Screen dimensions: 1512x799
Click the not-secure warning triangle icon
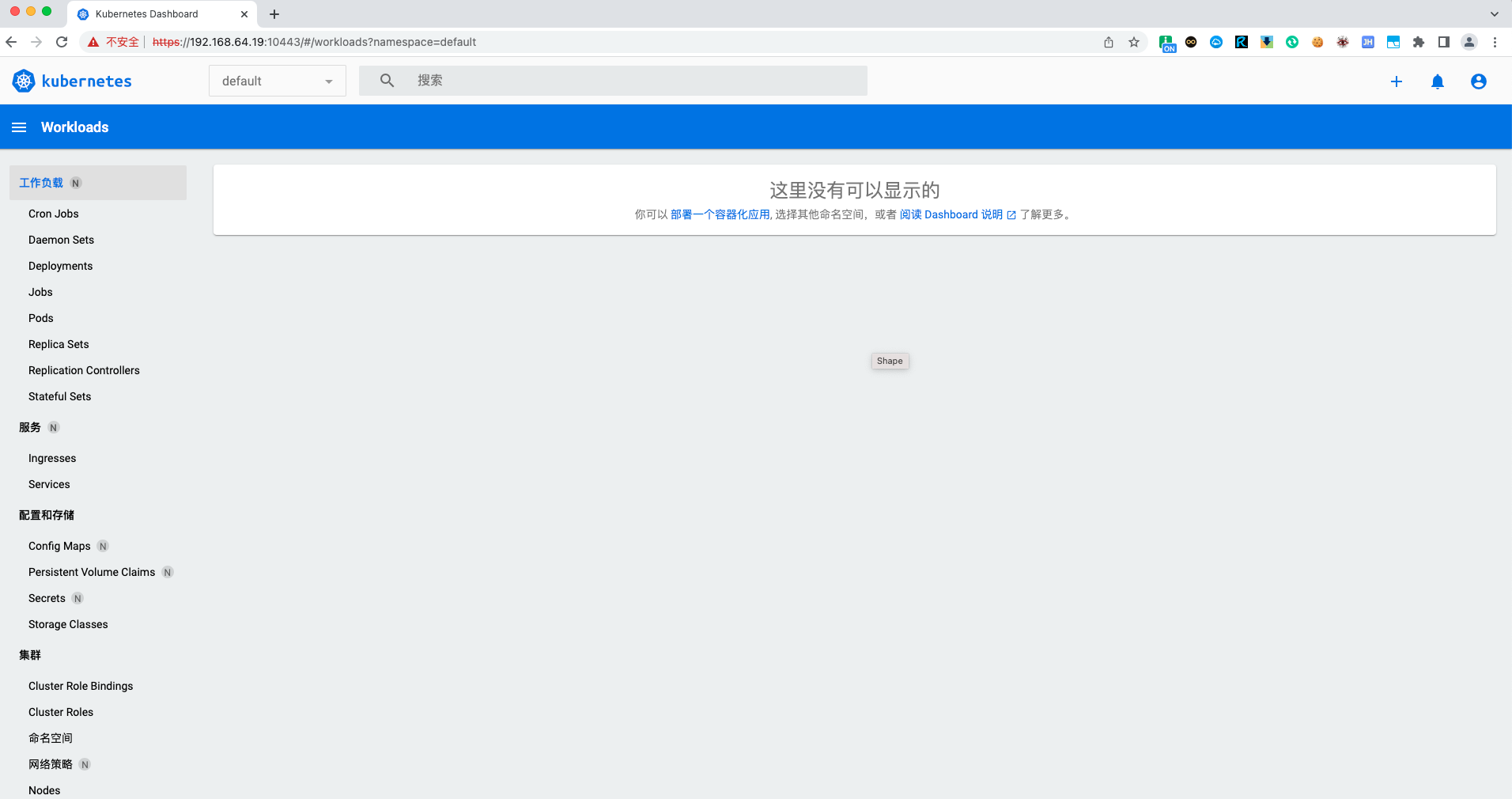[93, 42]
